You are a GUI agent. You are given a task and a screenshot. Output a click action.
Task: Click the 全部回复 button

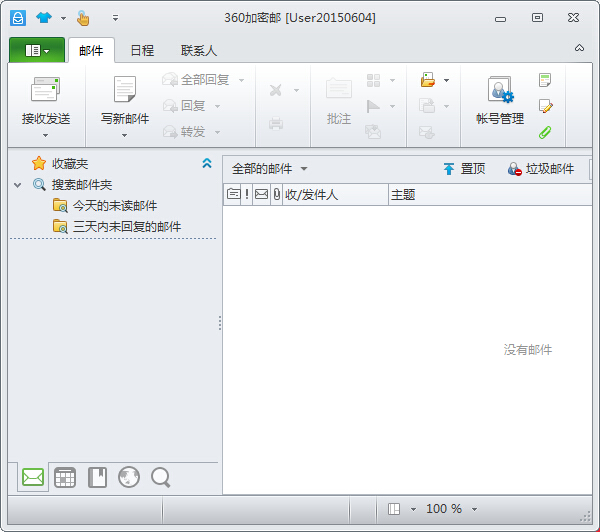point(196,80)
